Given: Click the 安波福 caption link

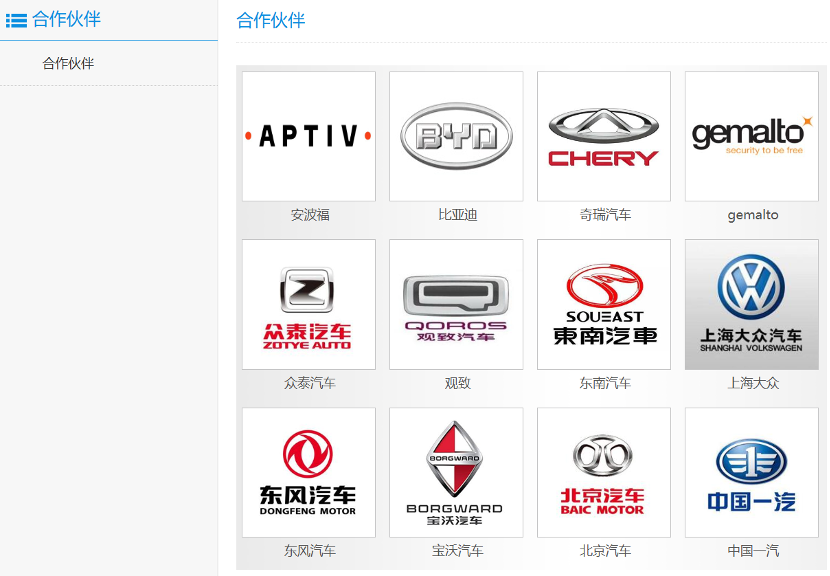Looking at the screenshot, I should (310, 215).
